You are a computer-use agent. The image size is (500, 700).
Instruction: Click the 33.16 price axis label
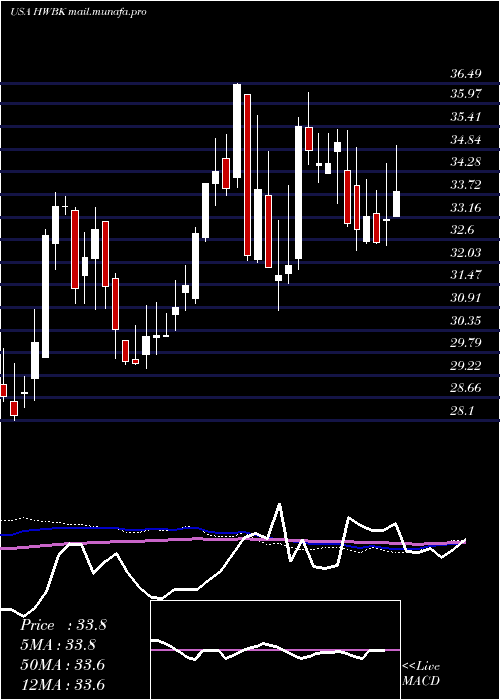click(x=466, y=208)
